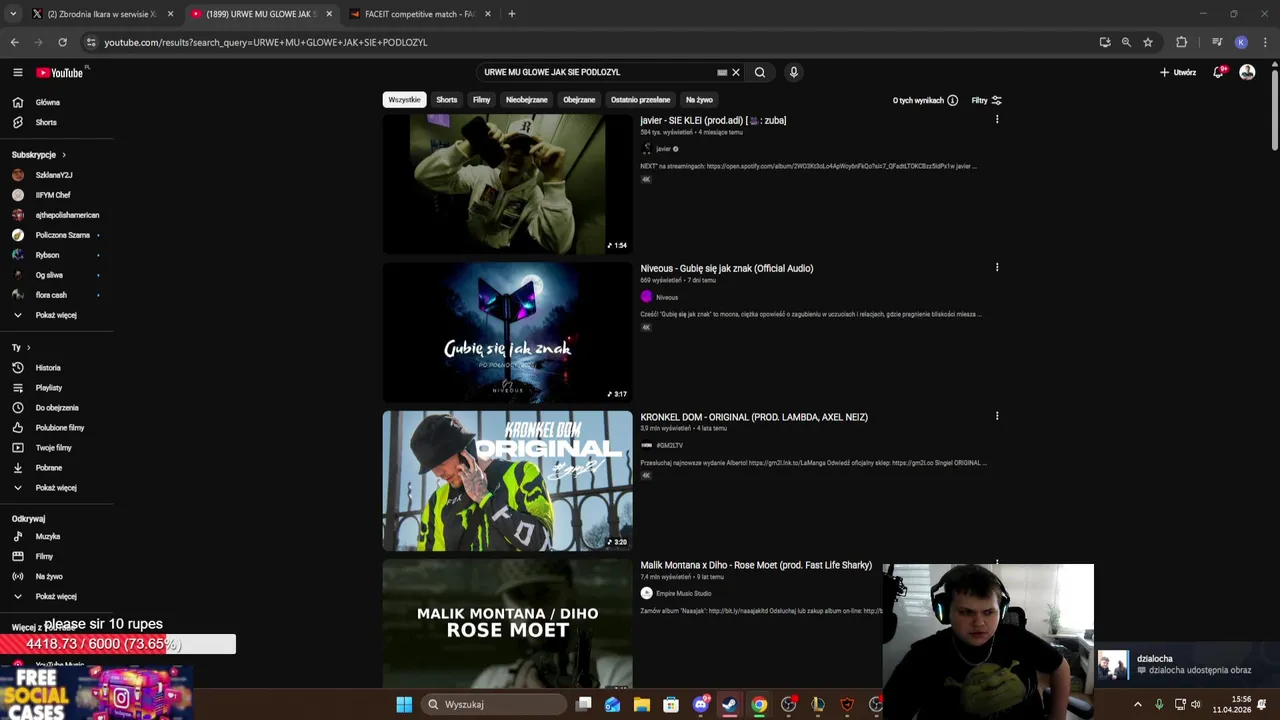Select the Filmy filter chip

coord(481,100)
